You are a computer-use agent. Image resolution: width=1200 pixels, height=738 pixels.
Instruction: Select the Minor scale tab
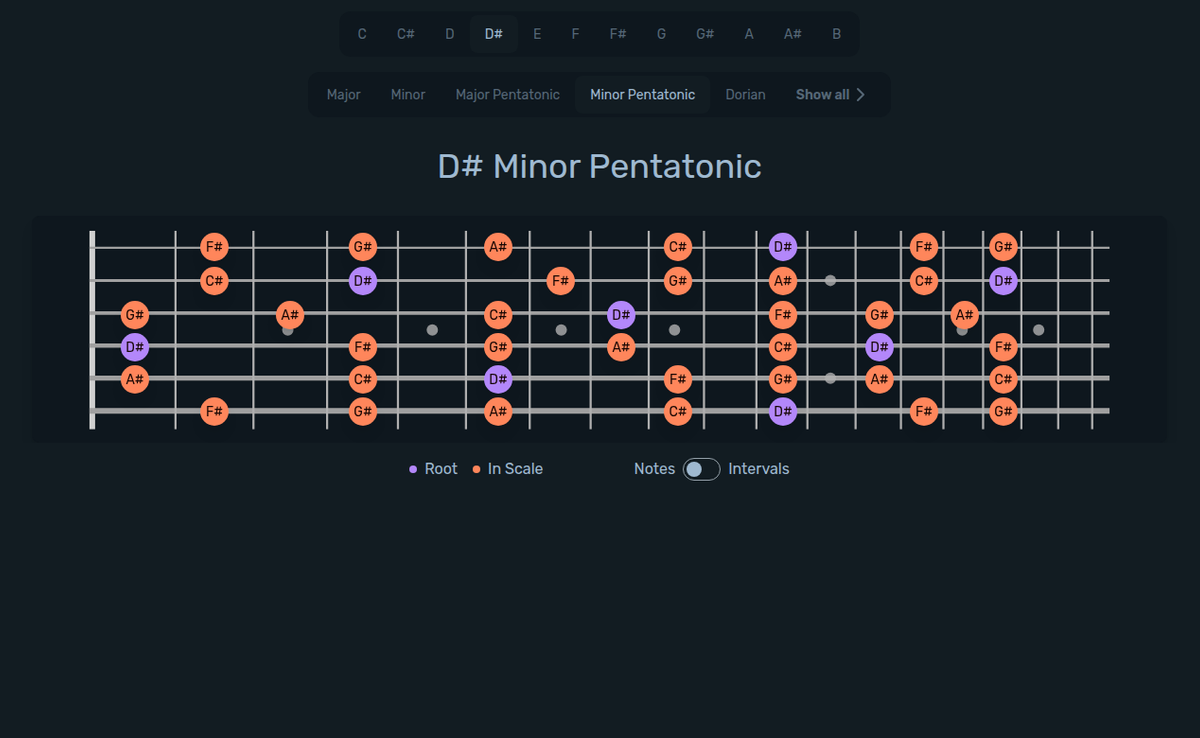[x=408, y=94]
